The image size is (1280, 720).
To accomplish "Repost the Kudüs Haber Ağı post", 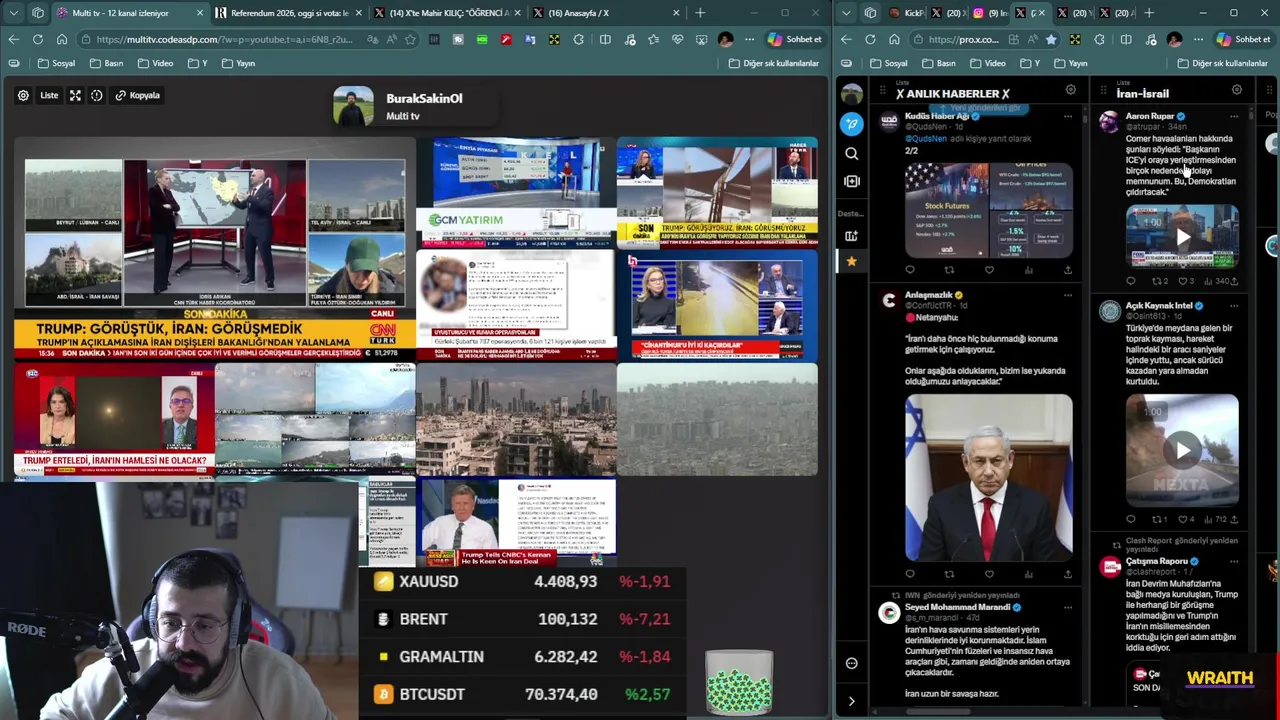I will [949, 270].
